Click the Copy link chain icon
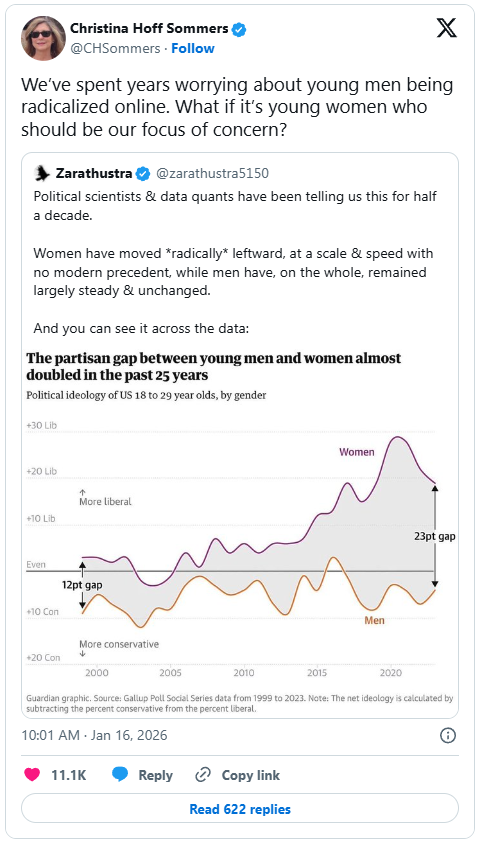This screenshot has width=481, height=844. [x=203, y=775]
